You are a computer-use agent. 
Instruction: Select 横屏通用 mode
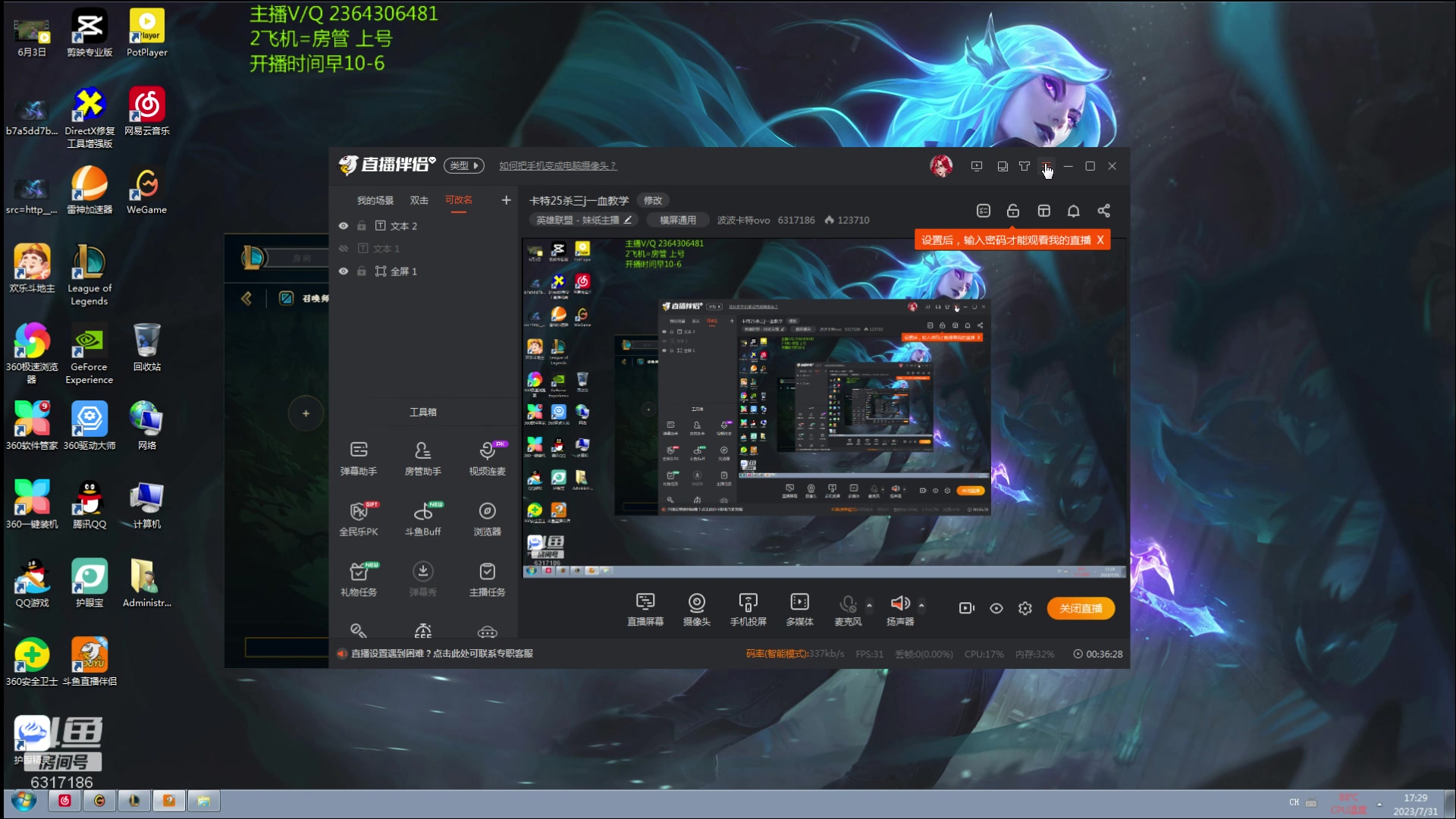click(678, 220)
